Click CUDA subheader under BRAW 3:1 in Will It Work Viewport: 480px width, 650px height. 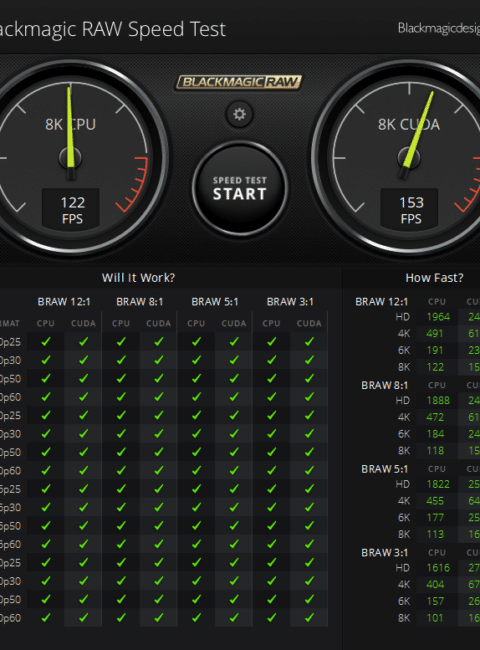(309, 323)
